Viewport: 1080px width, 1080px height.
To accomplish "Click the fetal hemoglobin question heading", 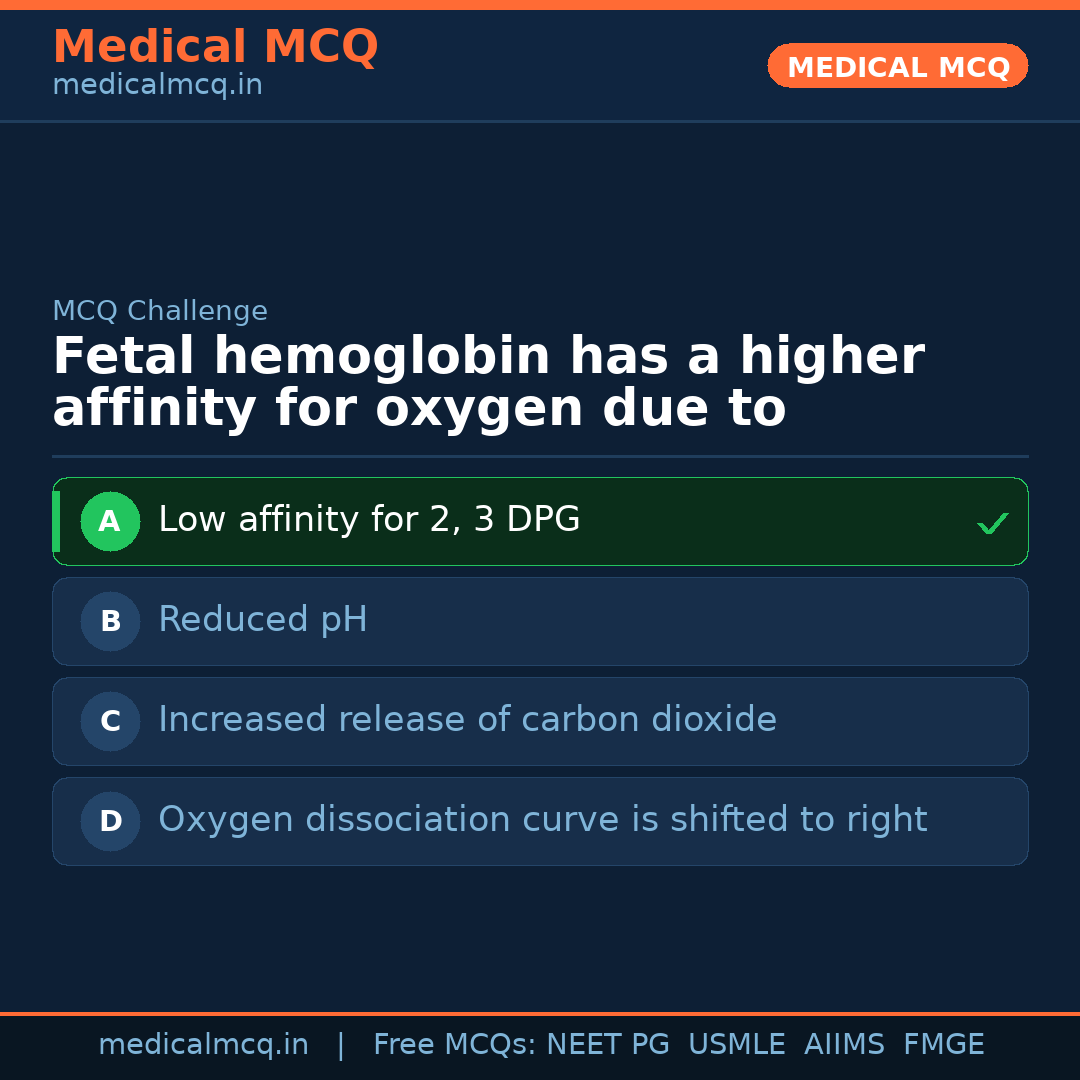I will 488,383.
